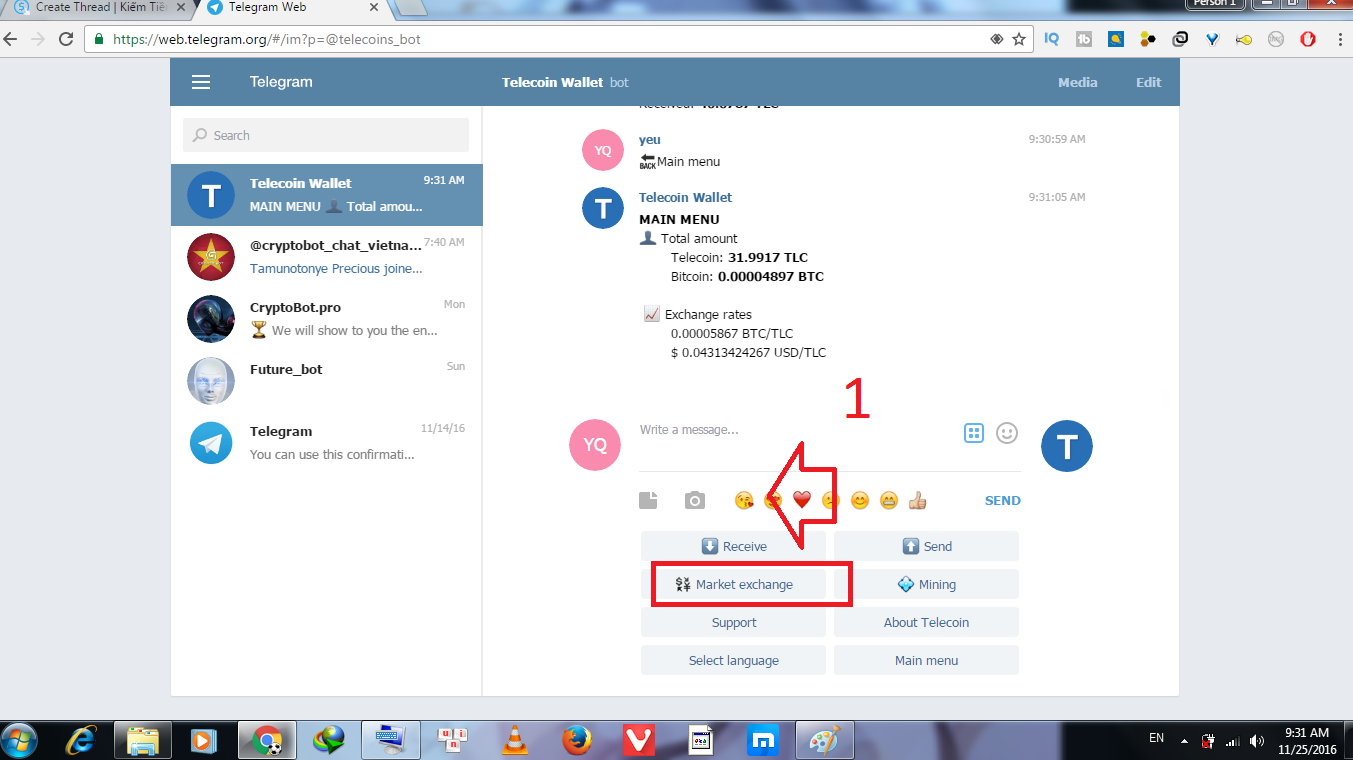Viewport: 1353px width, 760px height.
Task: Click SEND to send the message
Action: click(x=1003, y=501)
